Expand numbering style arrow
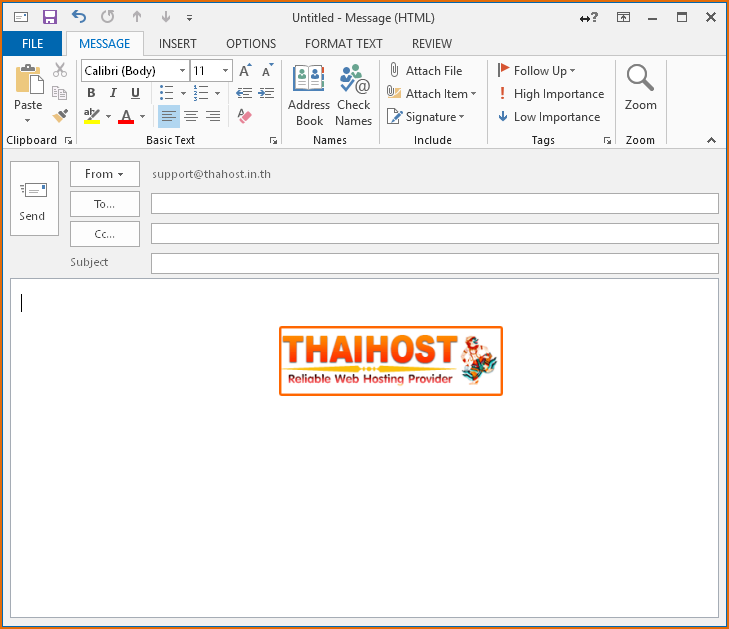The image size is (729, 629). [218, 93]
